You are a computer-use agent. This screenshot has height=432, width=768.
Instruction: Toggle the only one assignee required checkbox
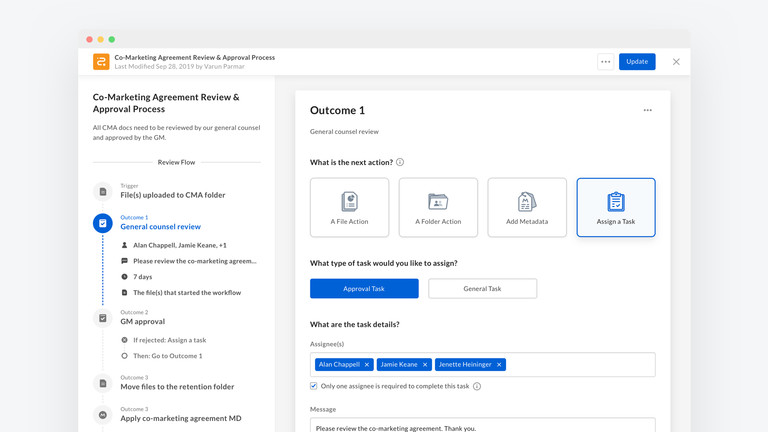tap(314, 386)
